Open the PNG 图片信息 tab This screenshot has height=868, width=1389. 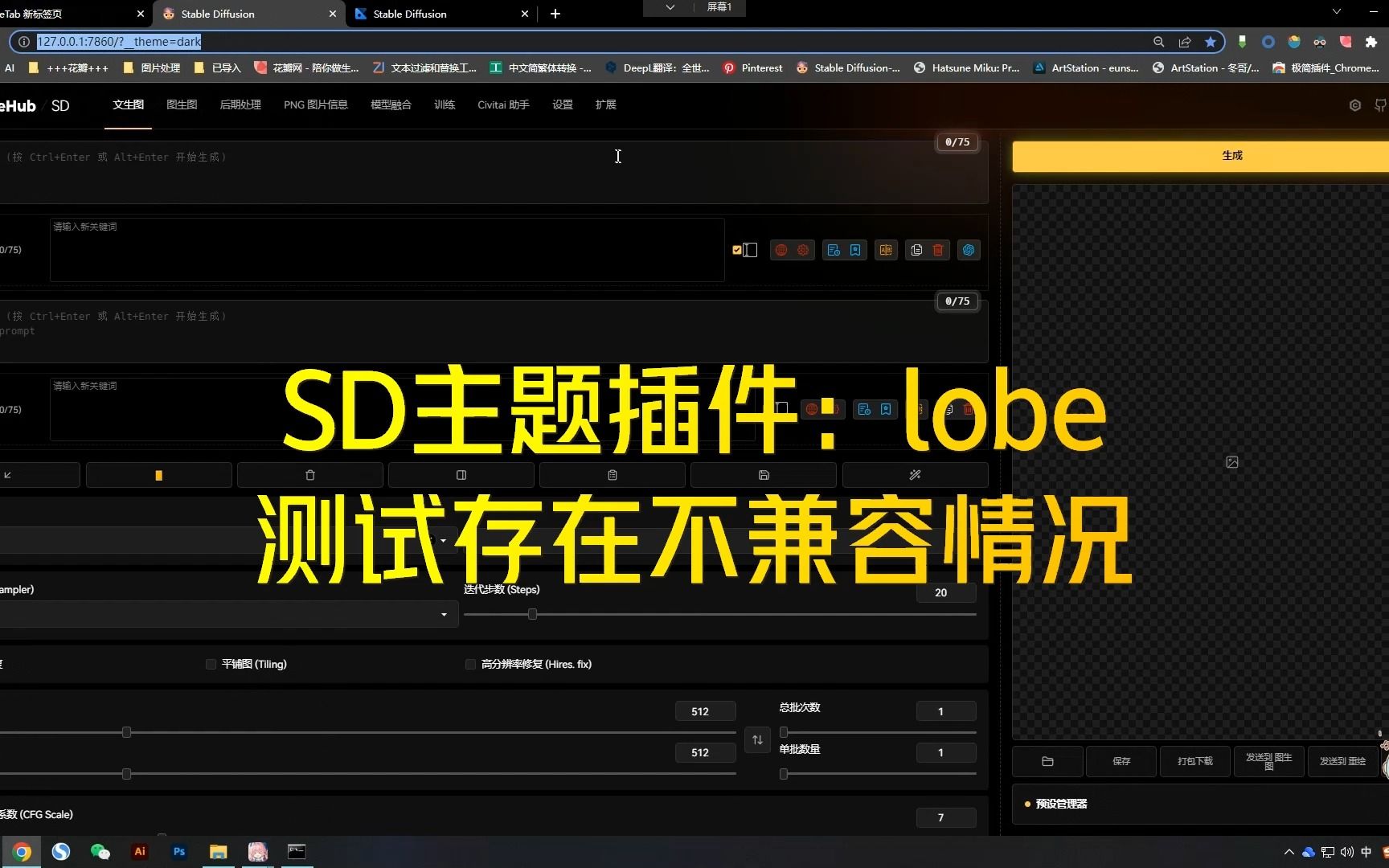315,104
